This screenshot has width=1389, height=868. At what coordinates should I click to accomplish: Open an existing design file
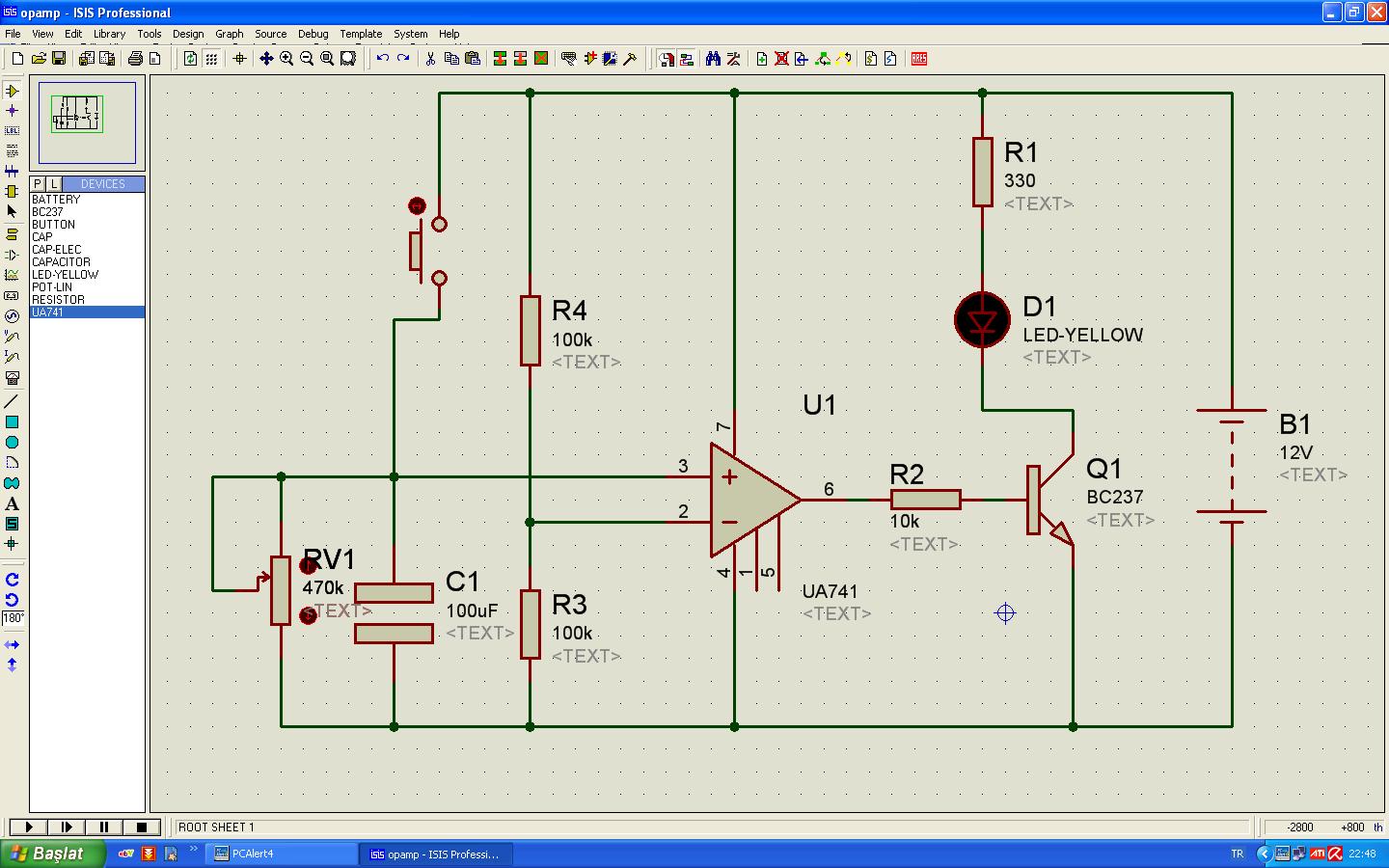coord(39,59)
